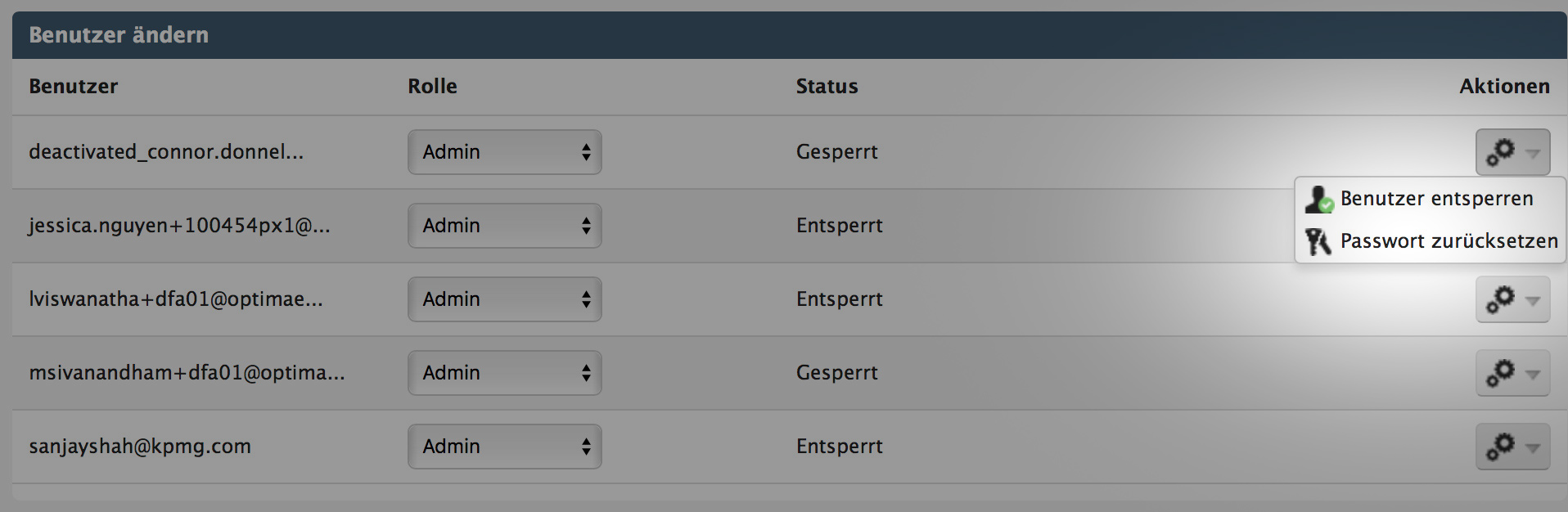This screenshot has width=1568, height=512.
Task: Open role dropdown for jessica.nguyen user
Action: click(505, 226)
